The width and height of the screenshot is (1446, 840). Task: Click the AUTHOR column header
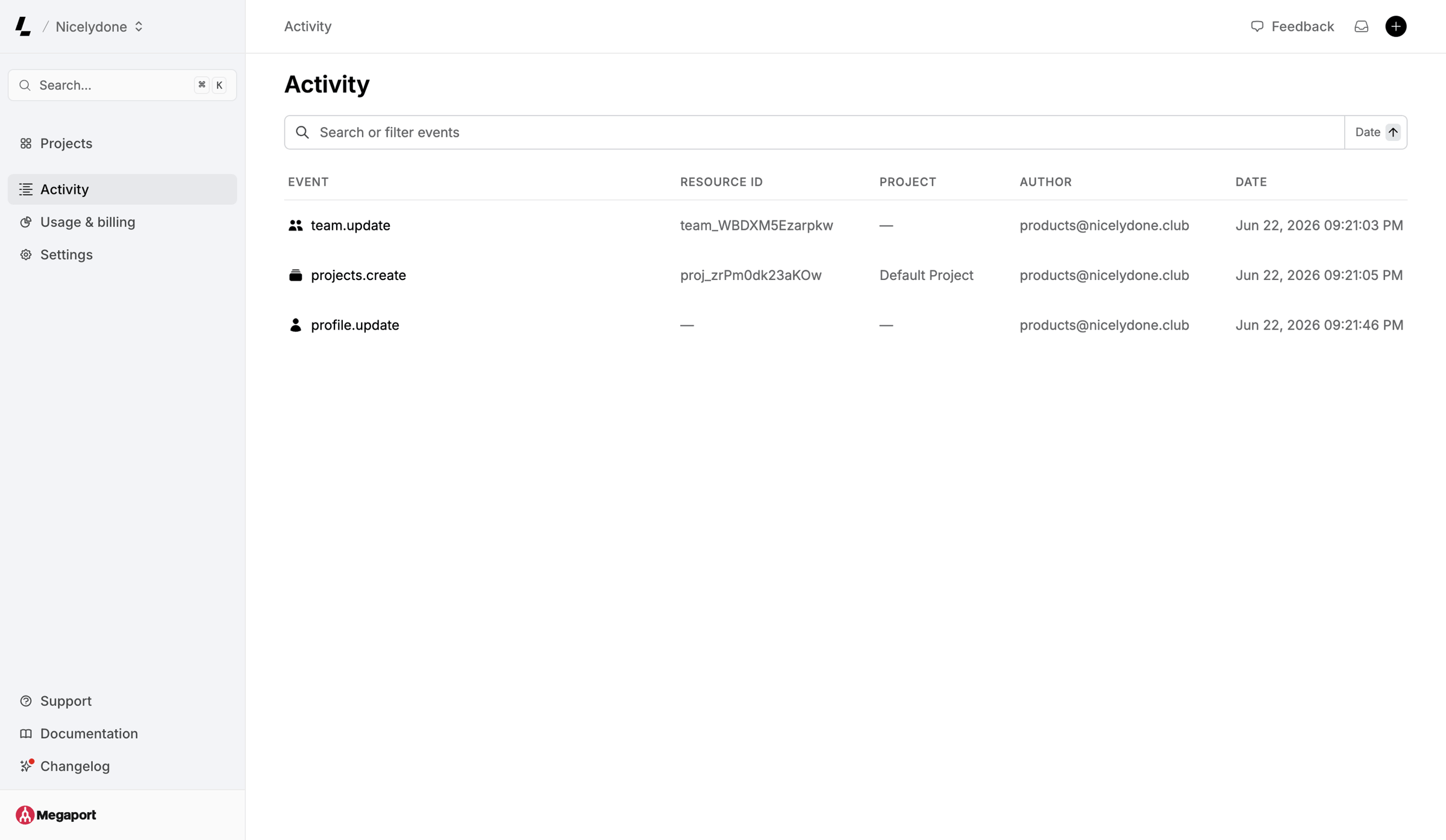pyautogui.click(x=1045, y=182)
